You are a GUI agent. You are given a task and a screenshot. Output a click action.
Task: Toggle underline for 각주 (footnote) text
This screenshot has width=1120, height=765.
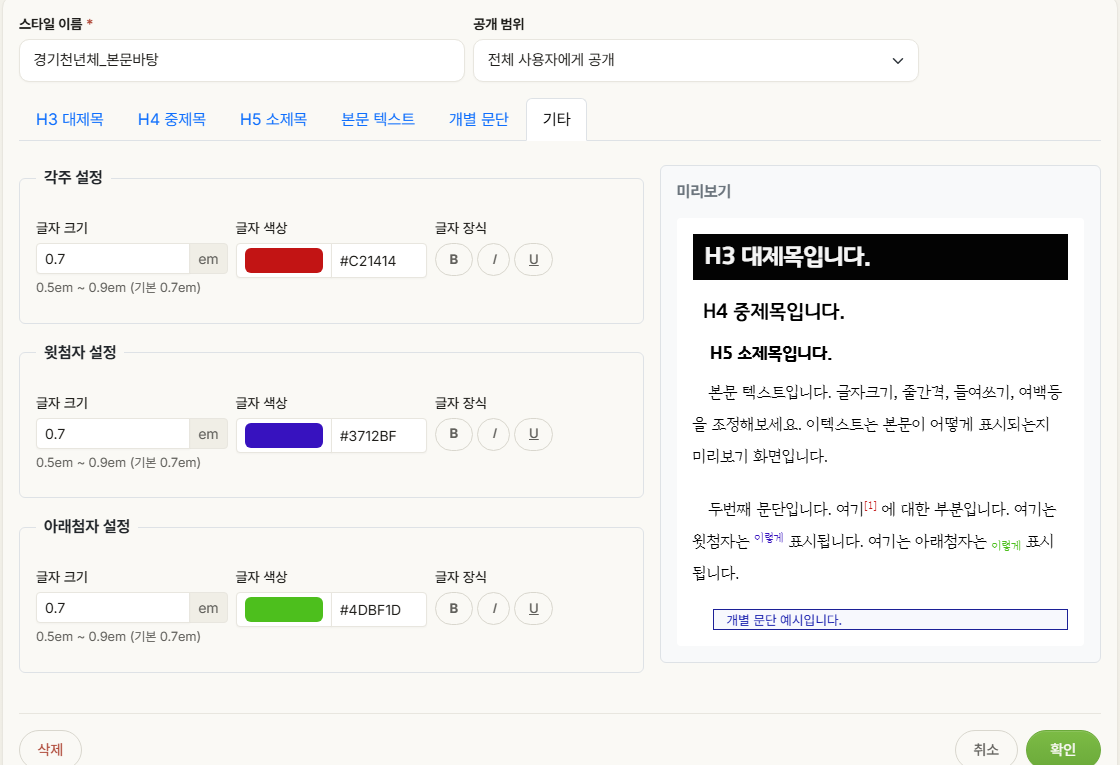coord(534,259)
